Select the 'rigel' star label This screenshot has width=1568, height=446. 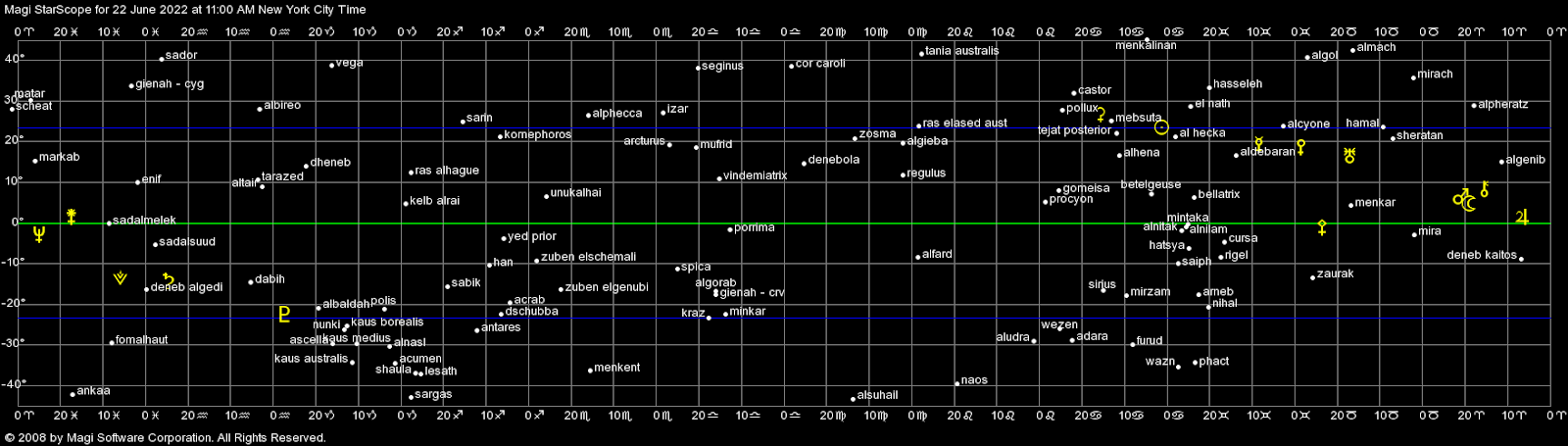[1237, 255]
